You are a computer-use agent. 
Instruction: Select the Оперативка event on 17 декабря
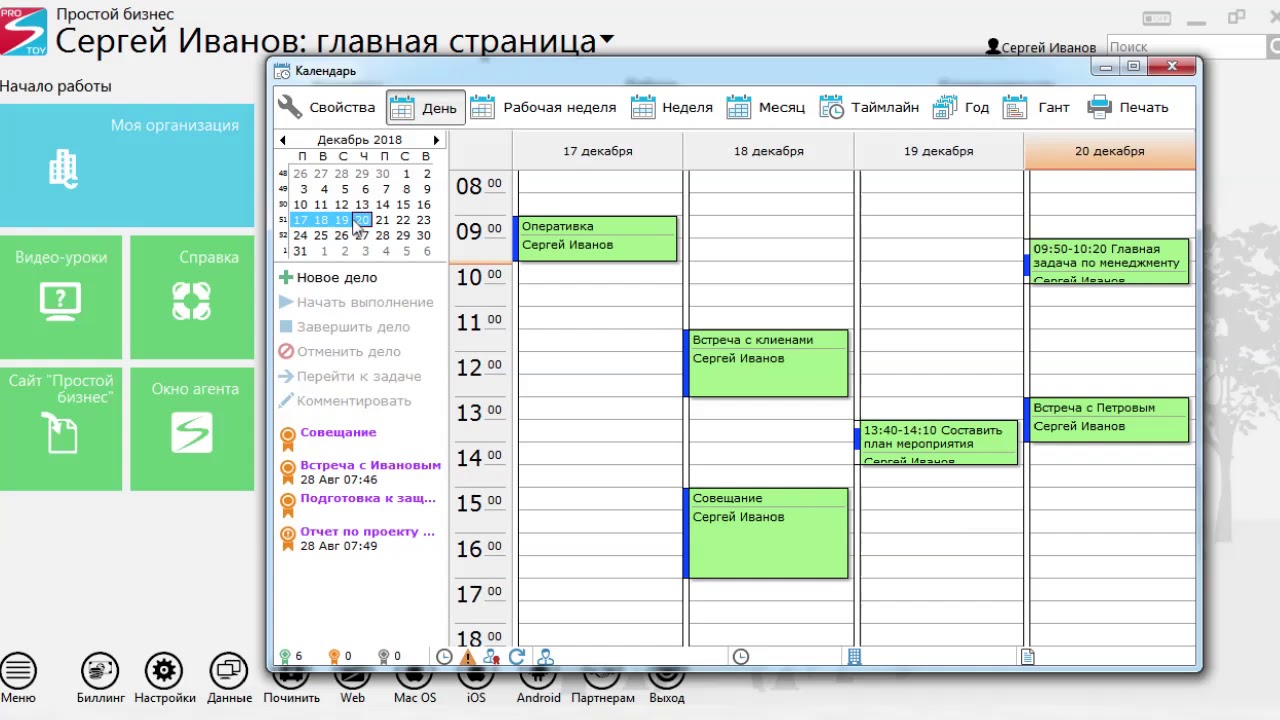(x=596, y=239)
